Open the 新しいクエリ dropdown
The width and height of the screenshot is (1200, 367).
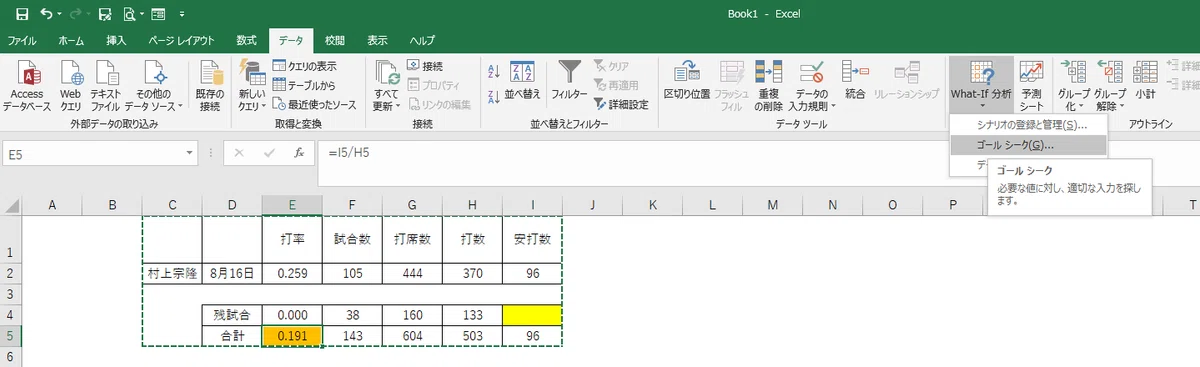[x=251, y=85]
